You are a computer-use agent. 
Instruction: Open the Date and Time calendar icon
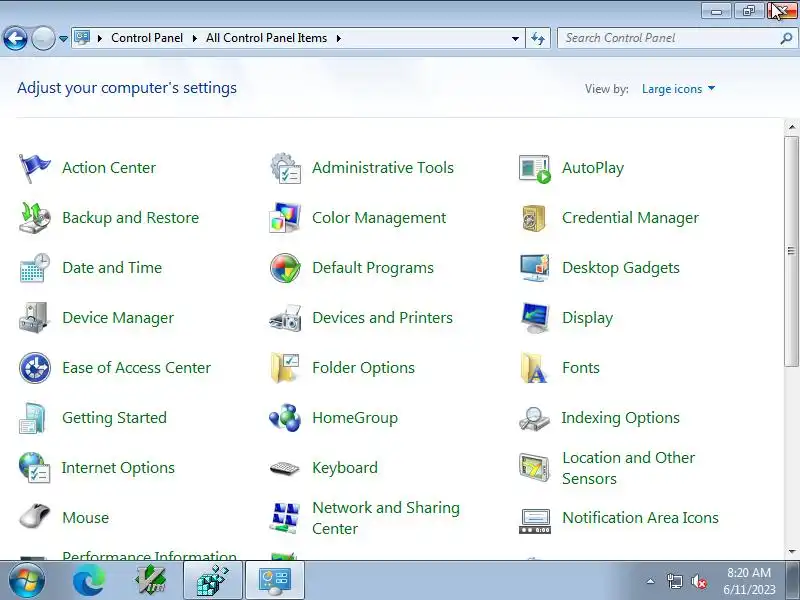pyautogui.click(x=34, y=268)
